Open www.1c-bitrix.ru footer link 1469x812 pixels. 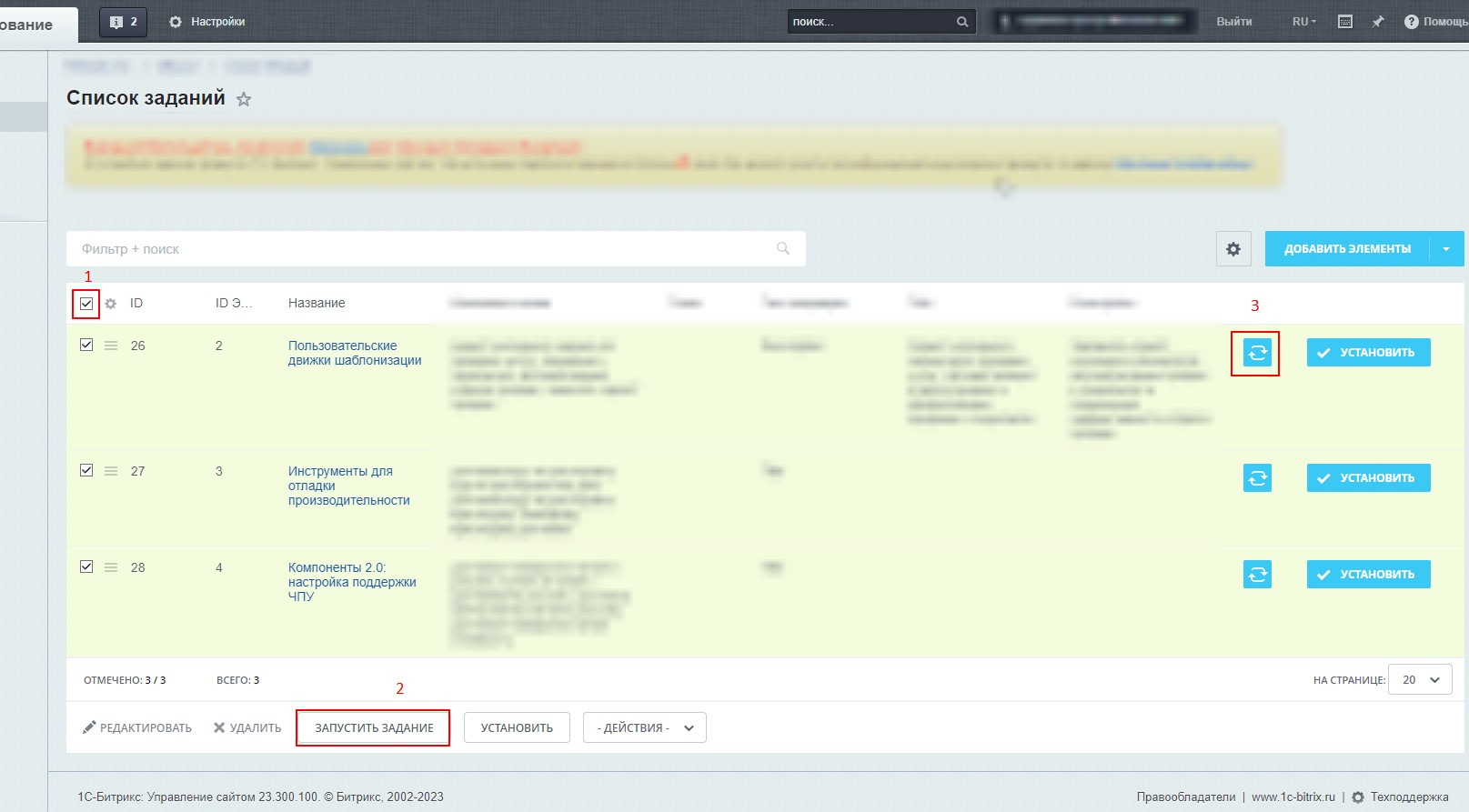(x=1293, y=797)
